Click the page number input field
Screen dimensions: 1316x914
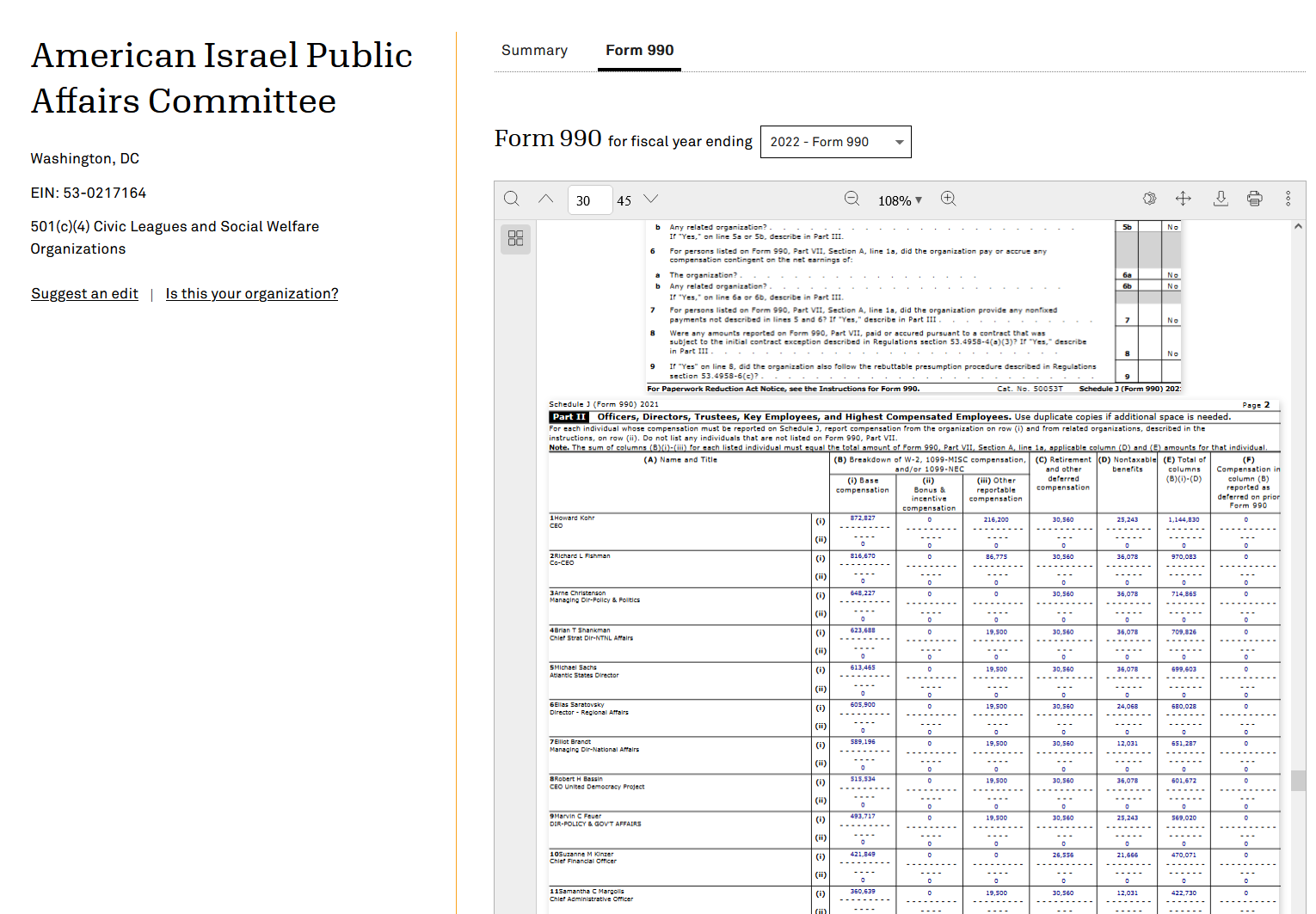click(589, 200)
